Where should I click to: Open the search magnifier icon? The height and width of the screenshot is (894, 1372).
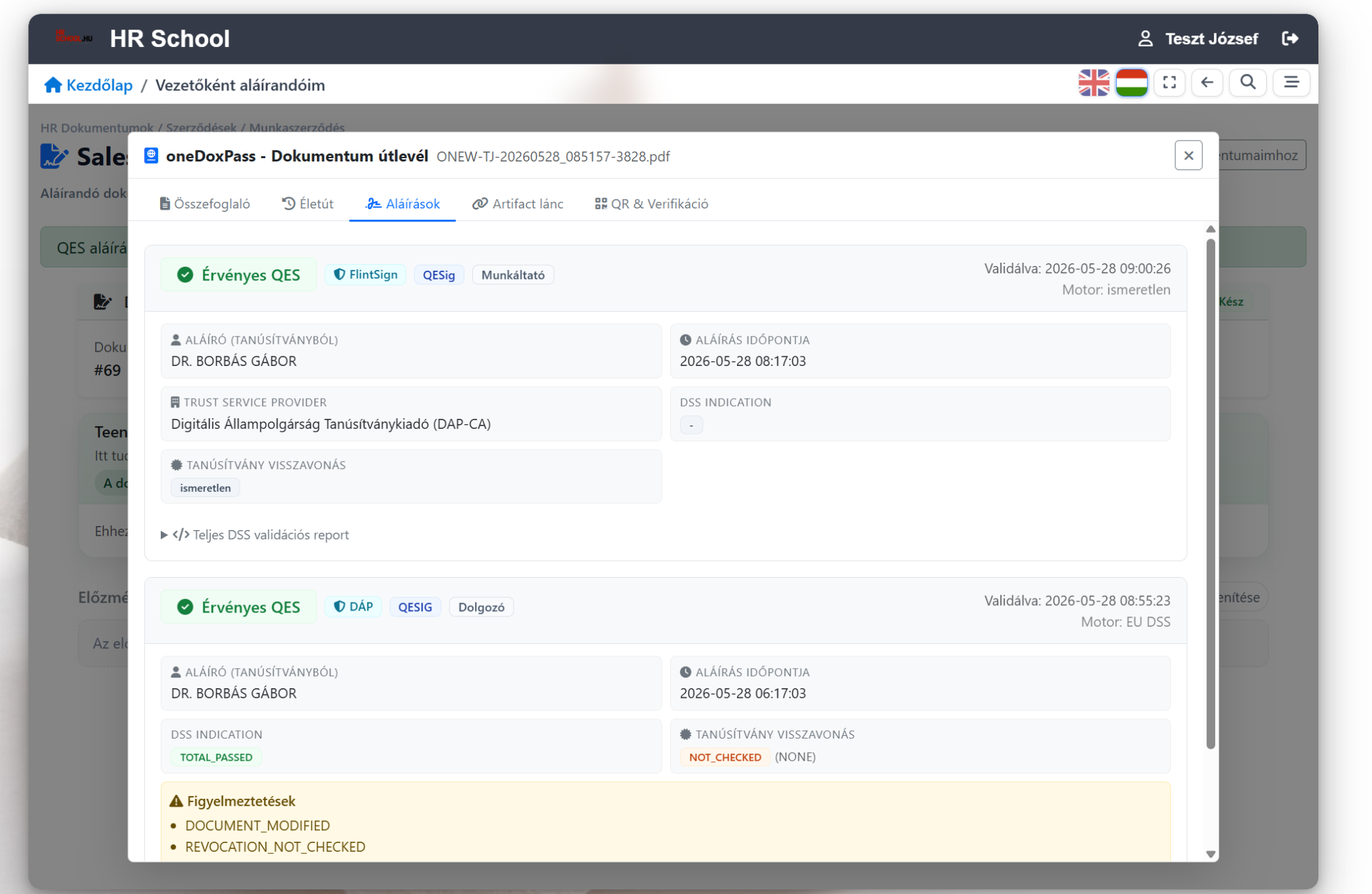[1248, 82]
